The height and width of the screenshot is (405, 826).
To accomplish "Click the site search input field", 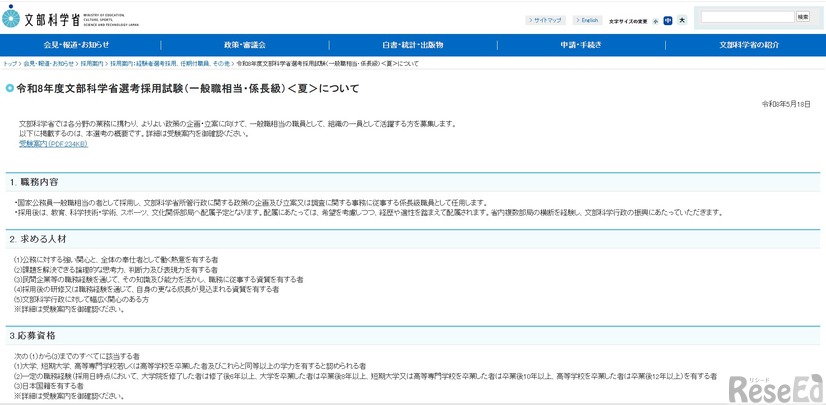I will [x=747, y=17].
